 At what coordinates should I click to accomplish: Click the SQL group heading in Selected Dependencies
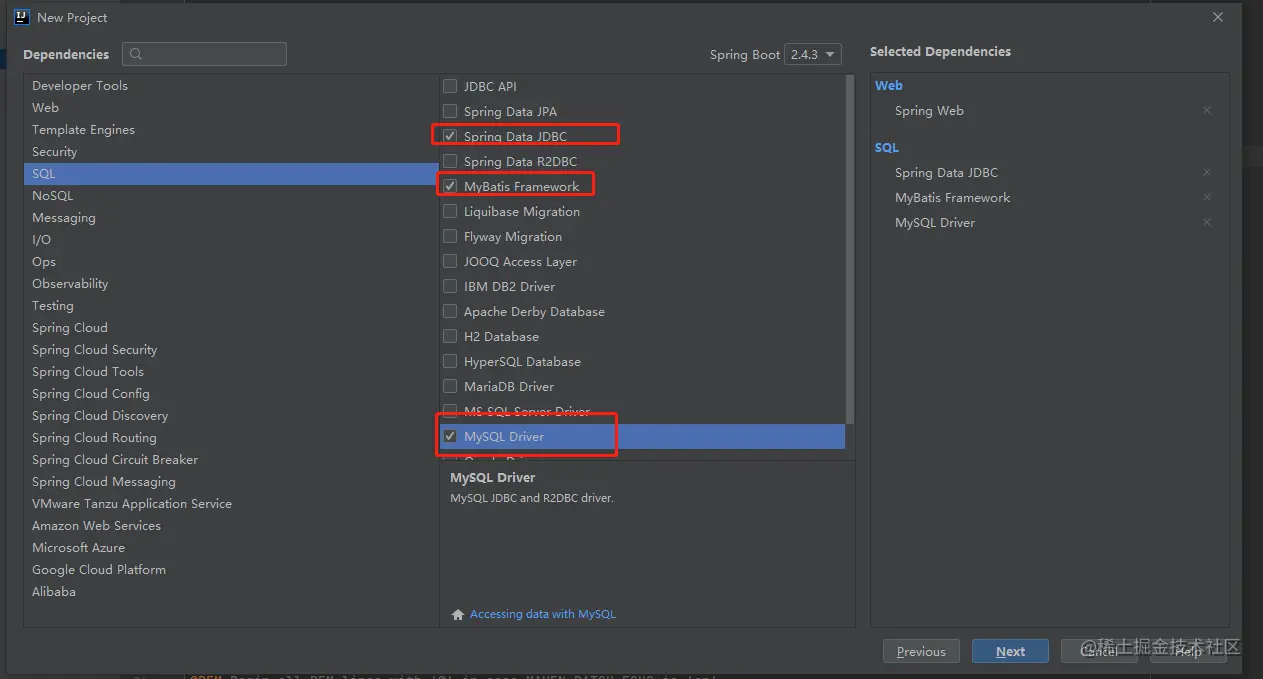[887, 148]
